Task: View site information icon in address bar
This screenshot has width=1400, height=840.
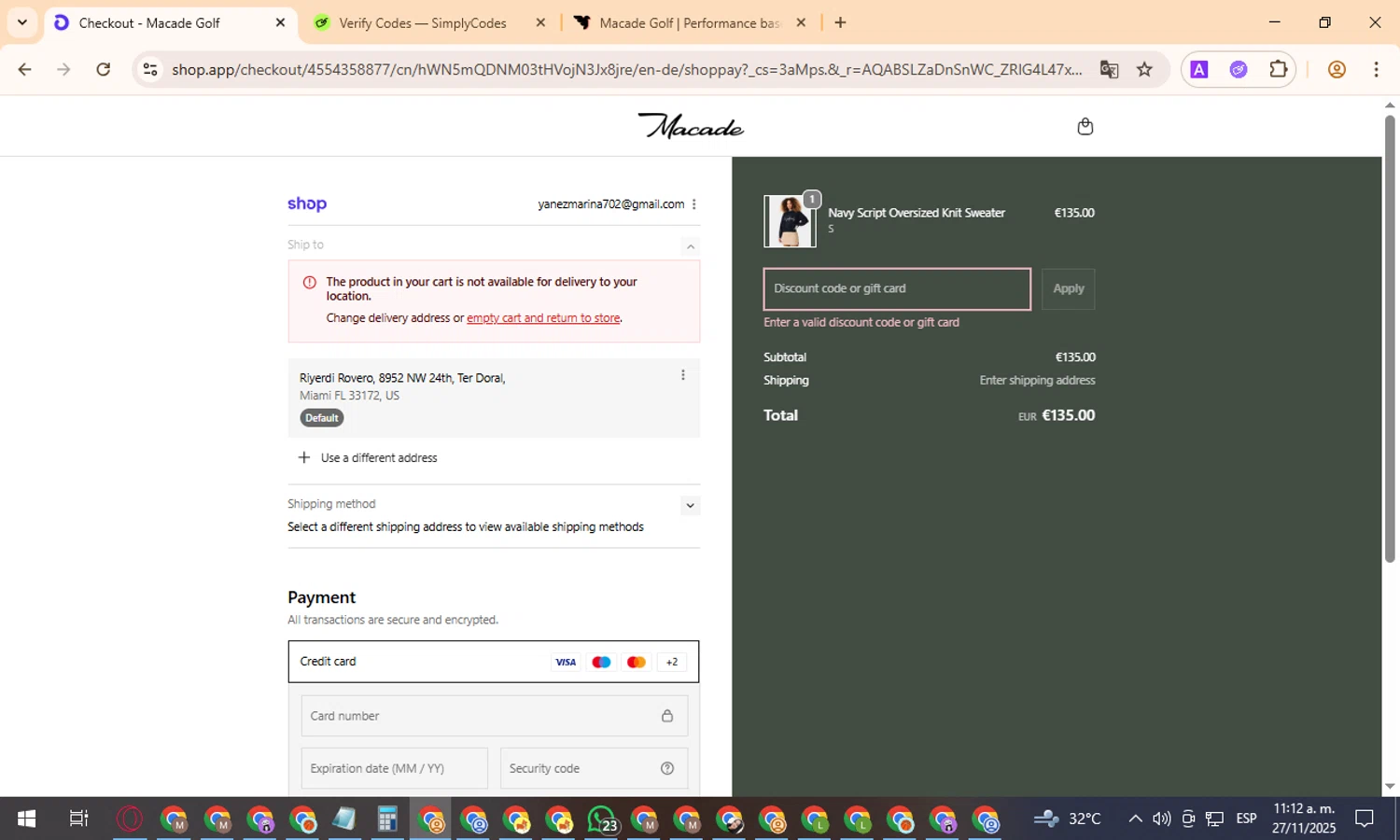Action: 150,69
